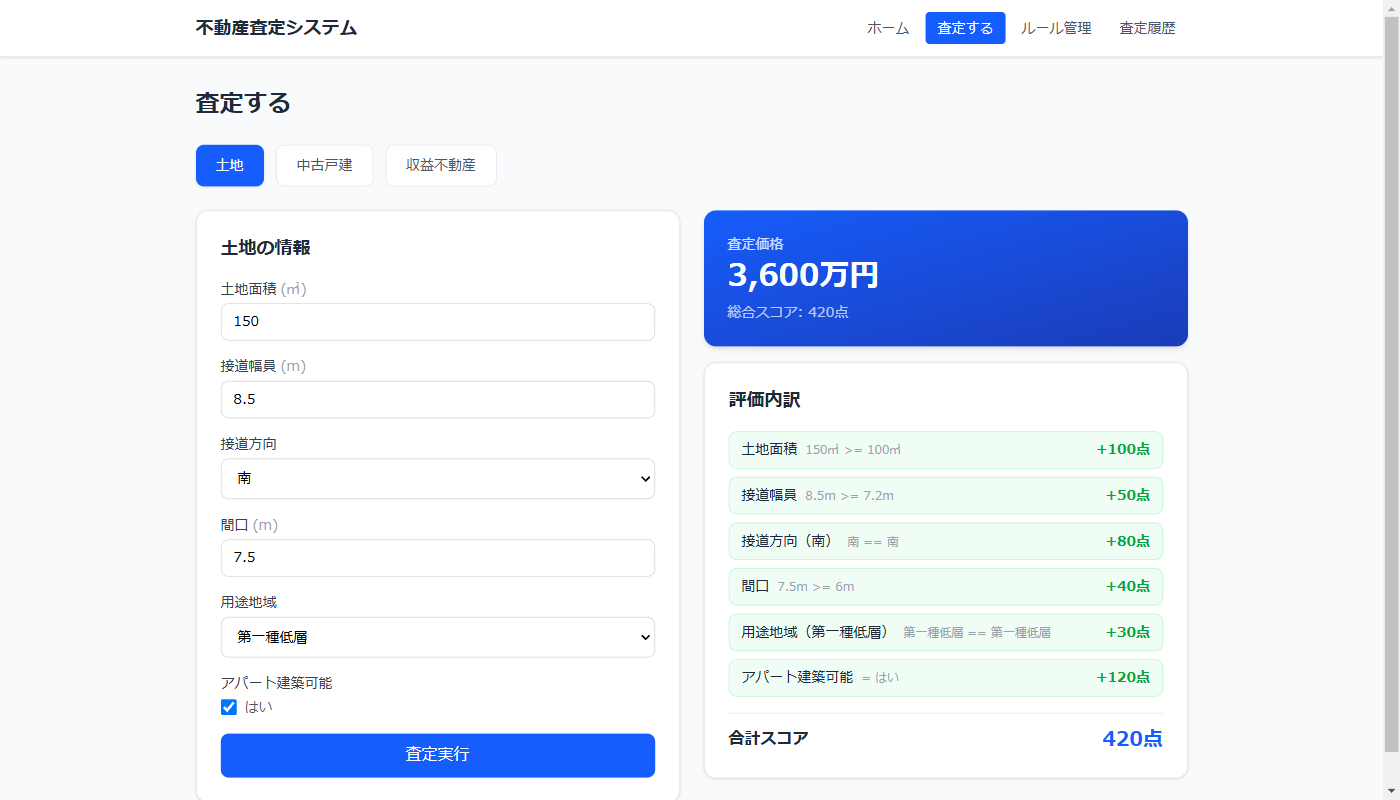The image size is (1400, 800).
Task: Click the 接道方向（南） +80点 row
Action: coord(946,541)
